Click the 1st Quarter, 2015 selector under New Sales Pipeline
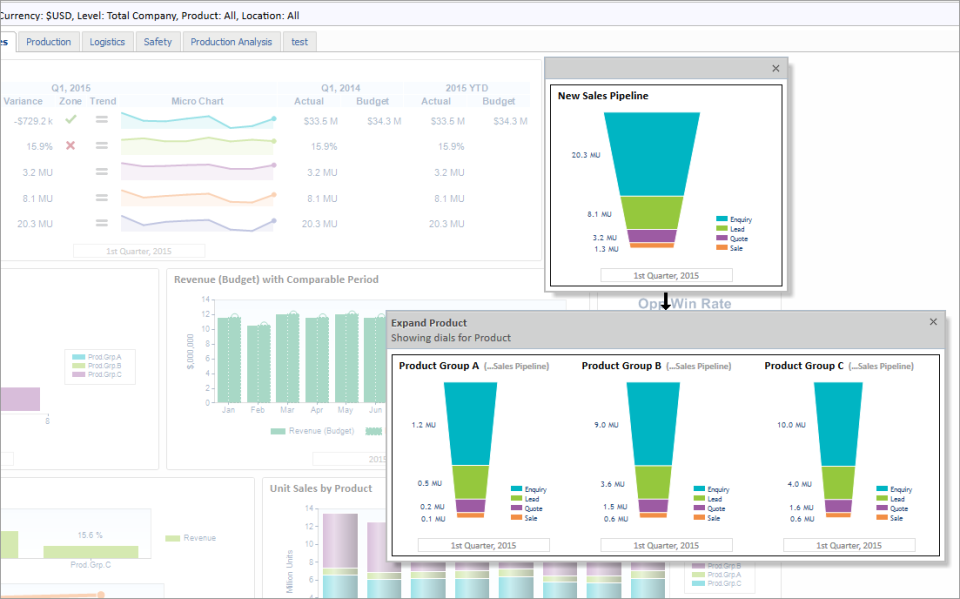The width and height of the screenshot is (960, 599). (x=666, y=275)
